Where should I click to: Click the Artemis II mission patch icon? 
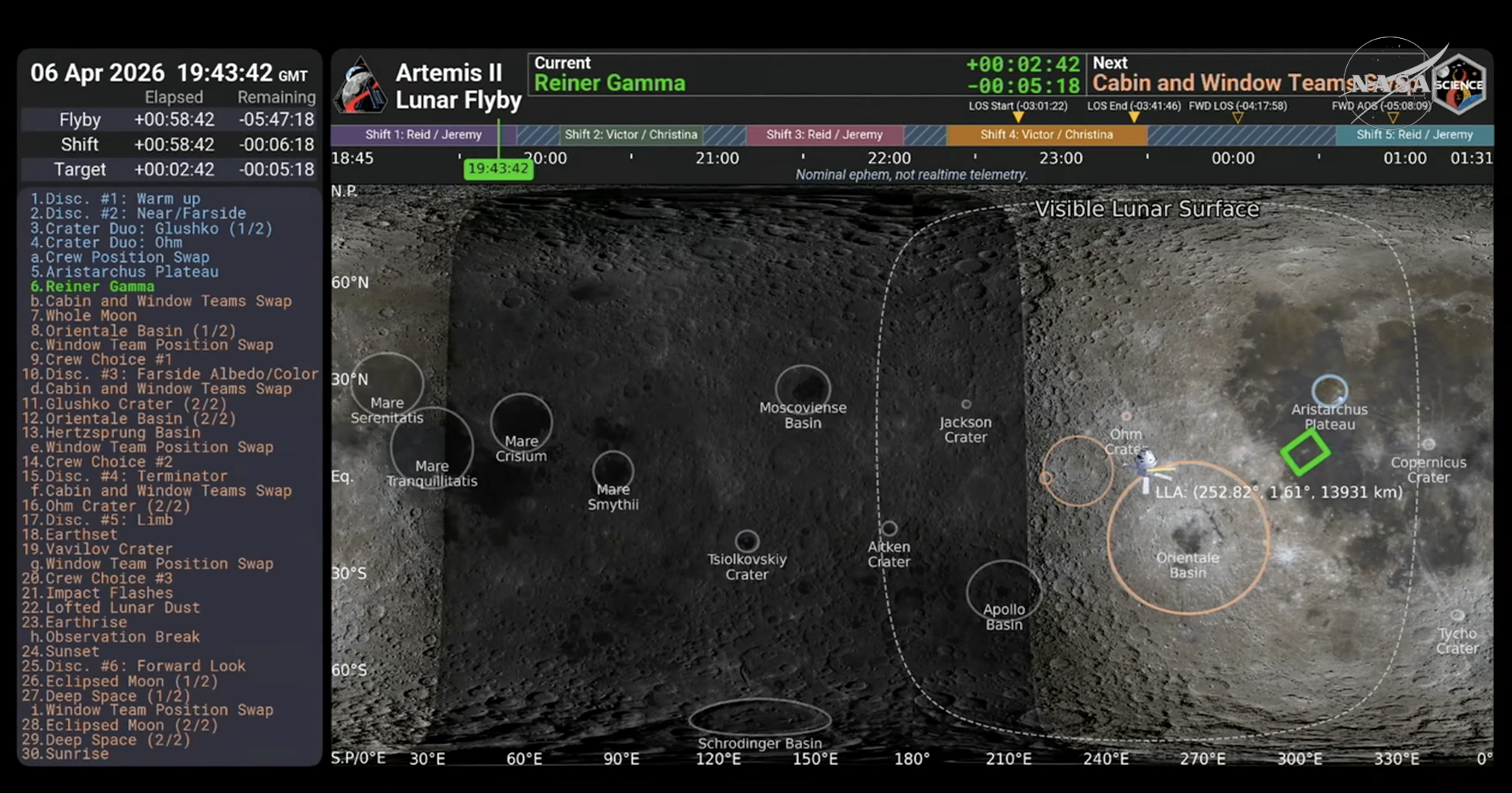point(359,86)
